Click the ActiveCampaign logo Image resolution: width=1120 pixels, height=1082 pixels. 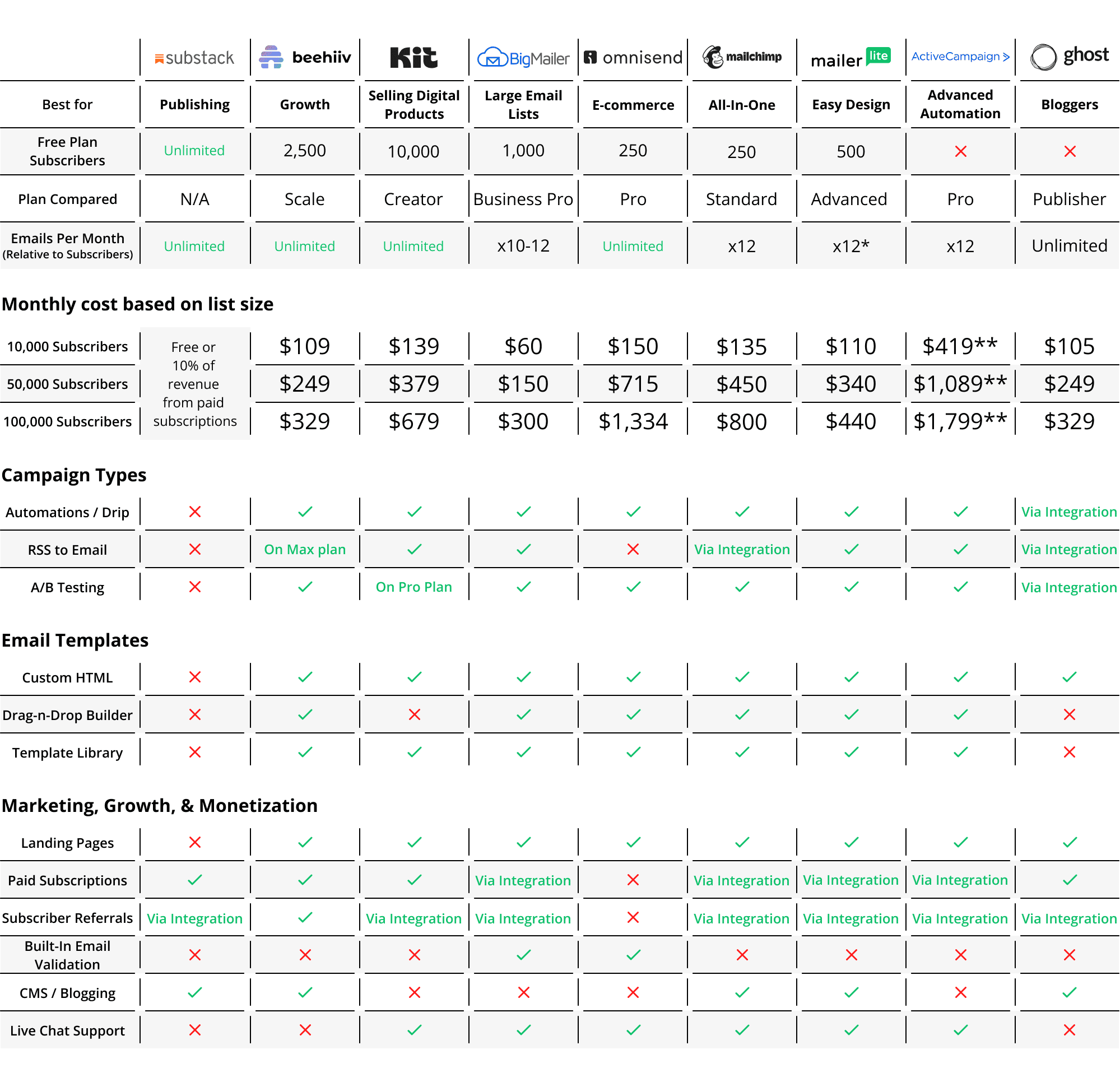coord(960,57)
